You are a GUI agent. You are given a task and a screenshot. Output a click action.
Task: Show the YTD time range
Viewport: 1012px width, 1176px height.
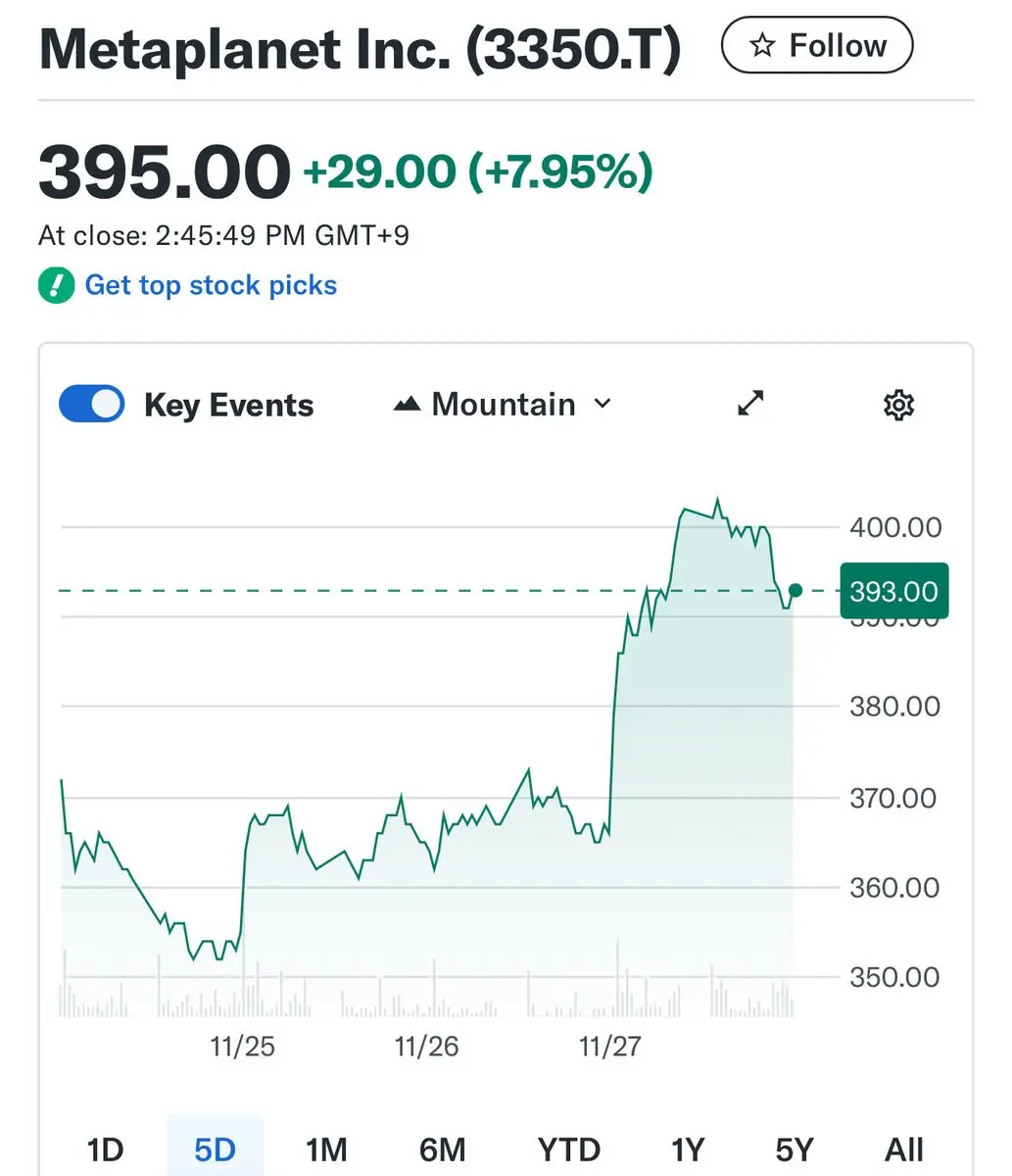568,1149
